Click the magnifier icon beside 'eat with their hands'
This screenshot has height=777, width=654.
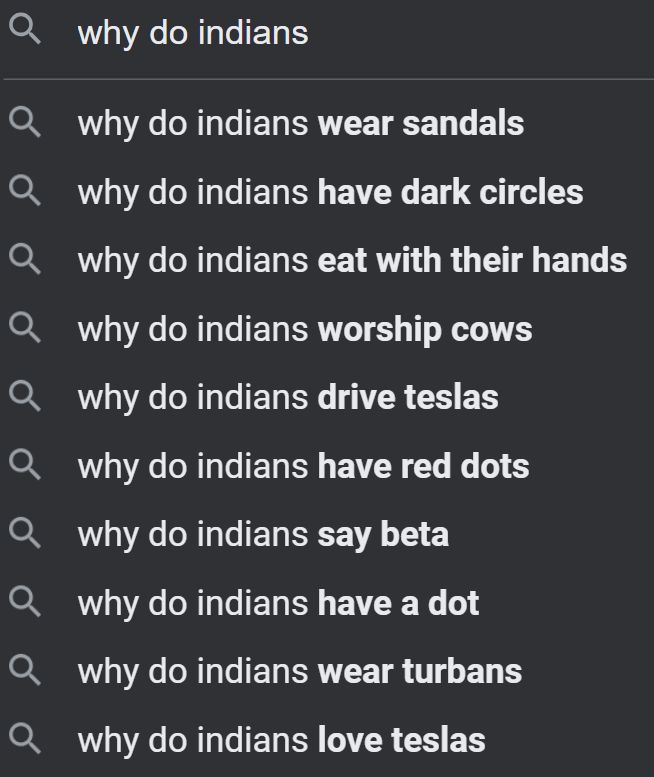click(25, 260)
